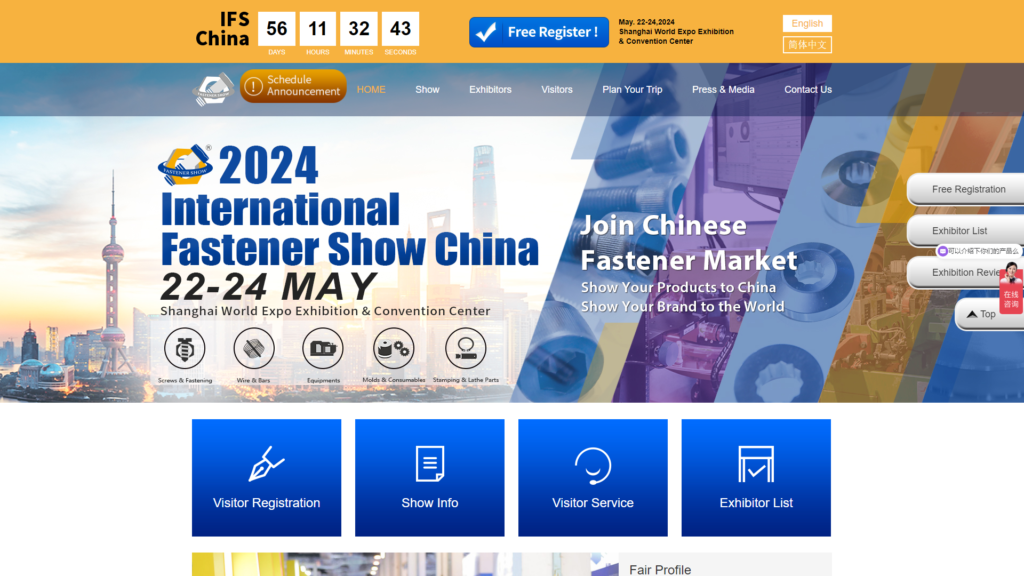Click the minutes countdown box

359,29
